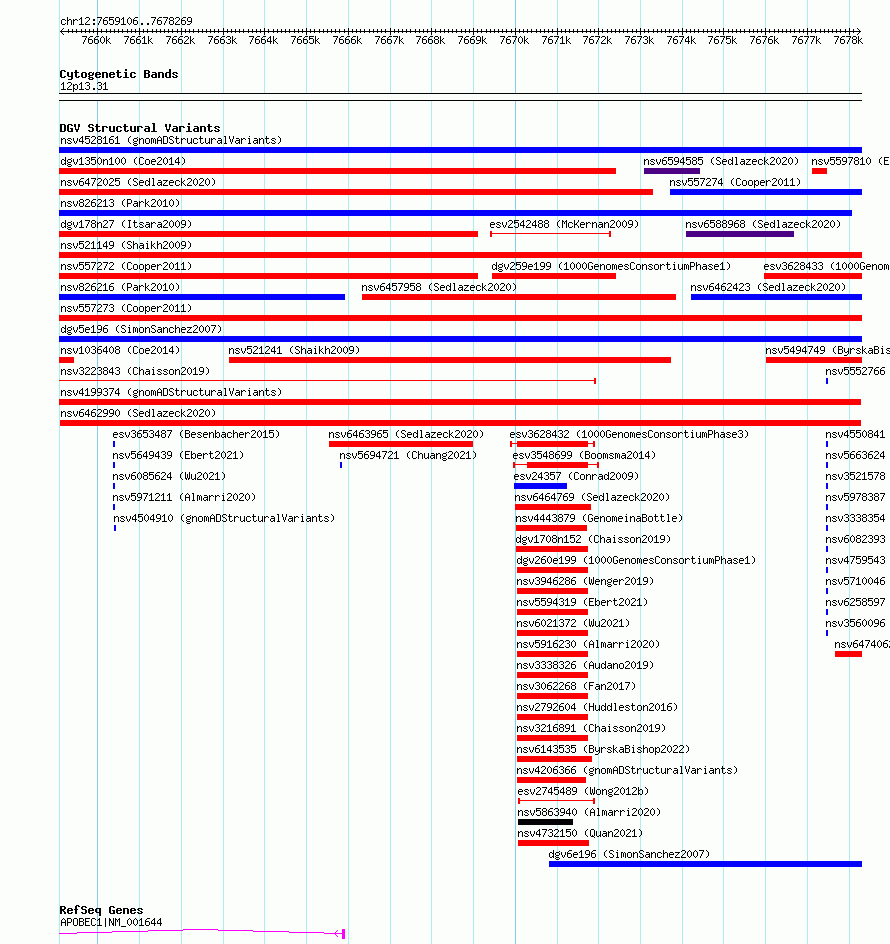Select the nsv4443879 (GenomeinaBottle) label
The width and height of the screenshot is (890, 944).
pos(599,519)
